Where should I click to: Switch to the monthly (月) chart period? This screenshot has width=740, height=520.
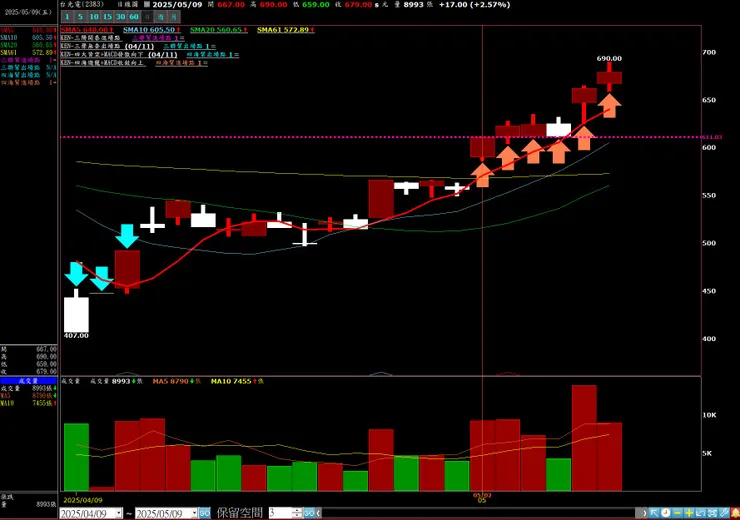point(174,17)
